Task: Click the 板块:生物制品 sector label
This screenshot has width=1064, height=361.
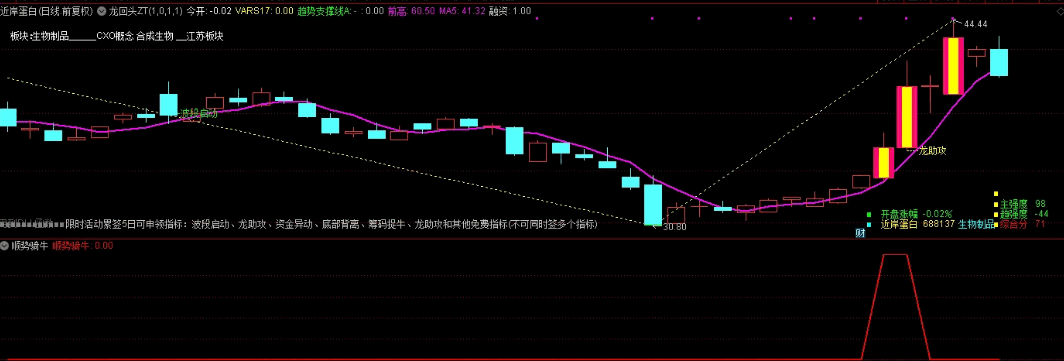Action: point(40,36)
